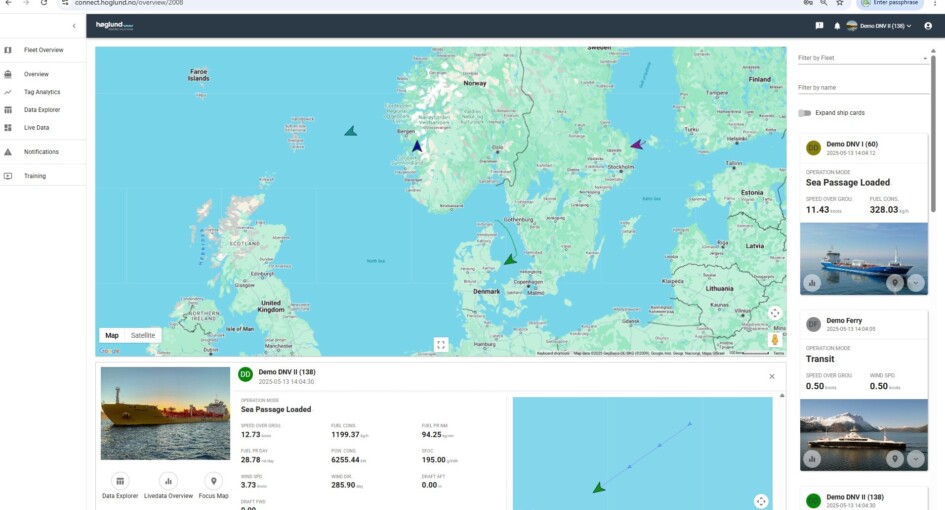Click the video icon beside Training
This screenshot has height=510, width=945.
tap(8, 176)
